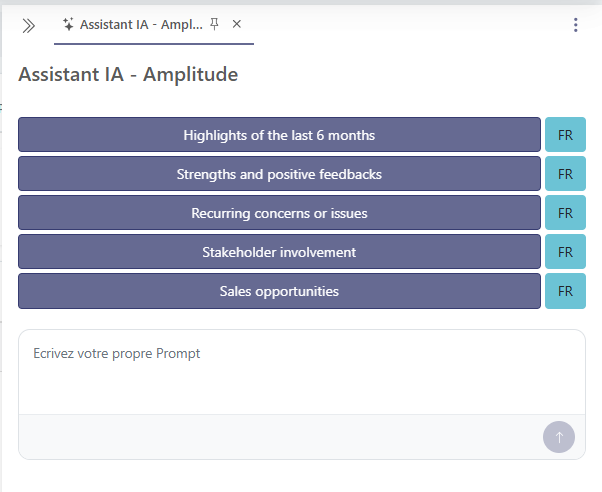The height and width of the screenshot is (492, 602).
Task: Switch FR for Recurring concerns or issues
Action: tap(565, 213)
